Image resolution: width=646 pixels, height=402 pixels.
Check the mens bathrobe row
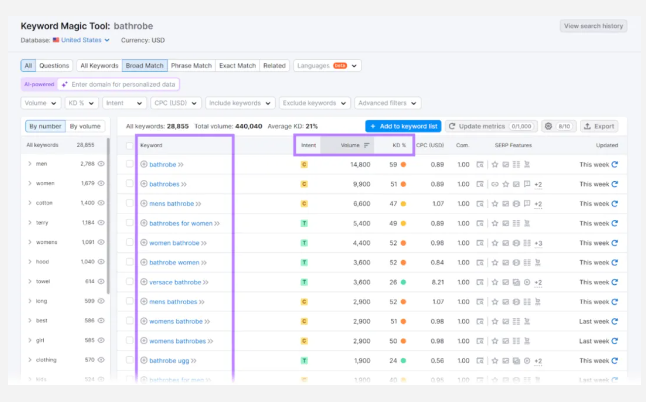tap(130, 203)
